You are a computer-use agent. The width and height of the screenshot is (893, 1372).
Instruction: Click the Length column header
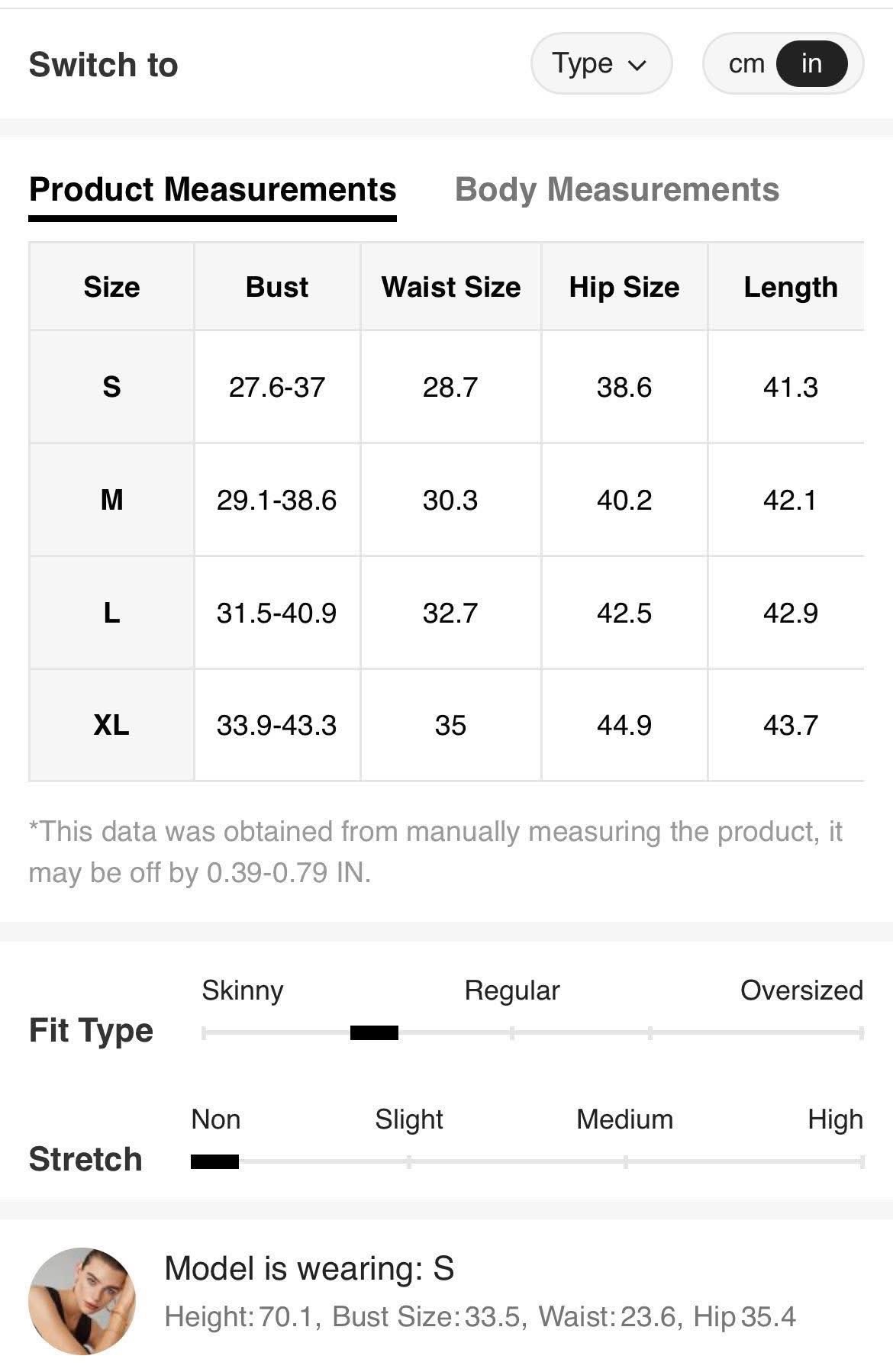click(x=791, y=287)
